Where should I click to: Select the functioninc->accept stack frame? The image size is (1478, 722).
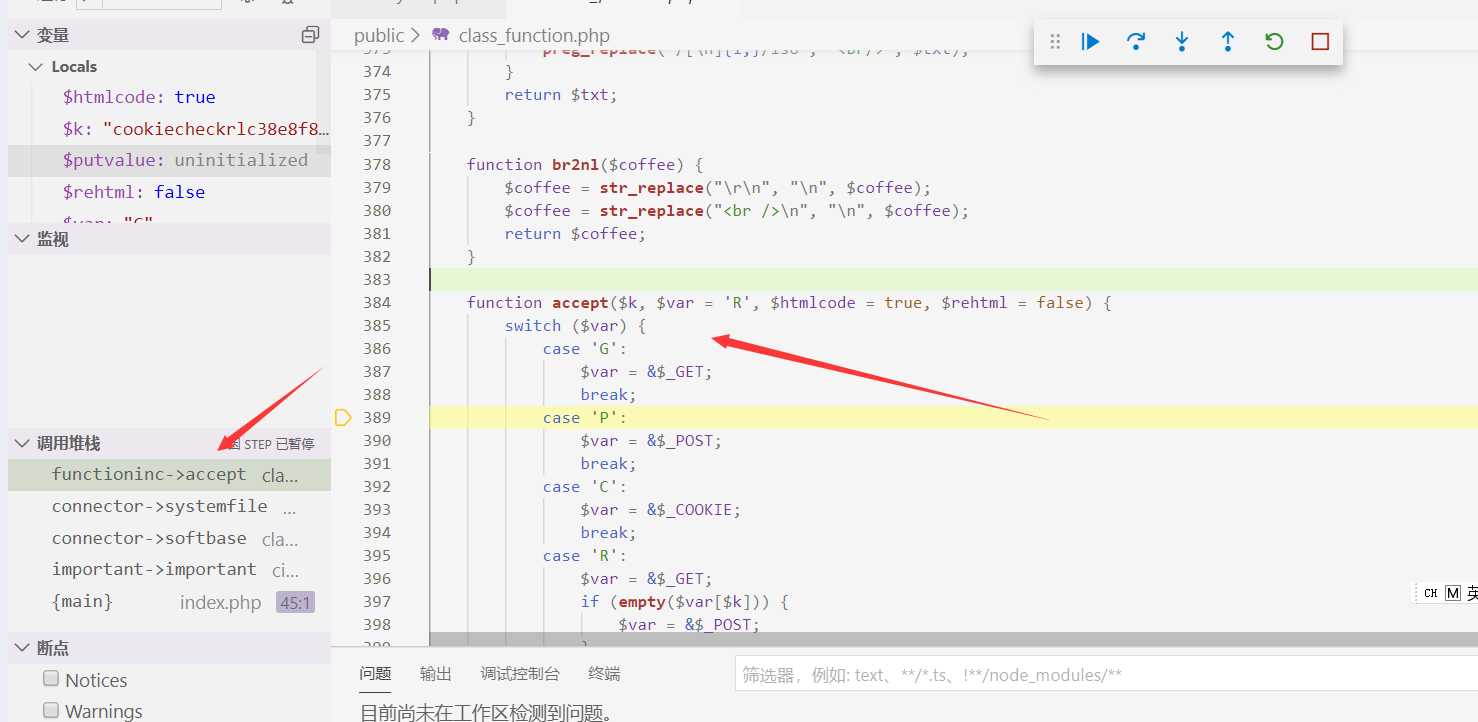click(169, 475)
